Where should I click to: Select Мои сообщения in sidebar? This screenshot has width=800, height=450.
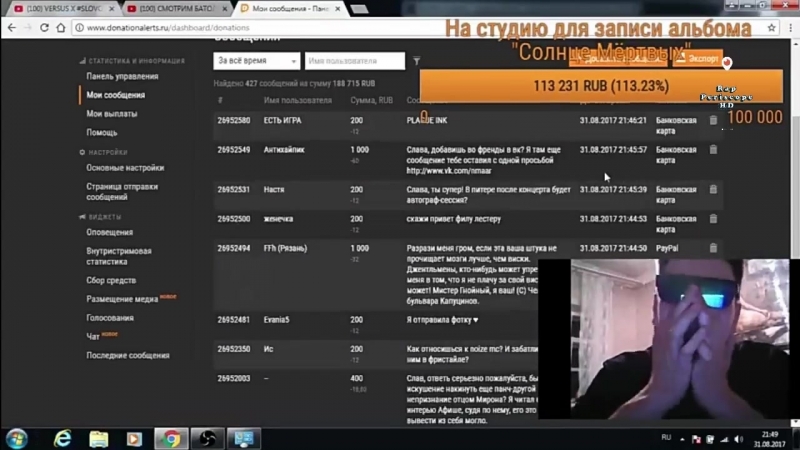tap(115, 95)
